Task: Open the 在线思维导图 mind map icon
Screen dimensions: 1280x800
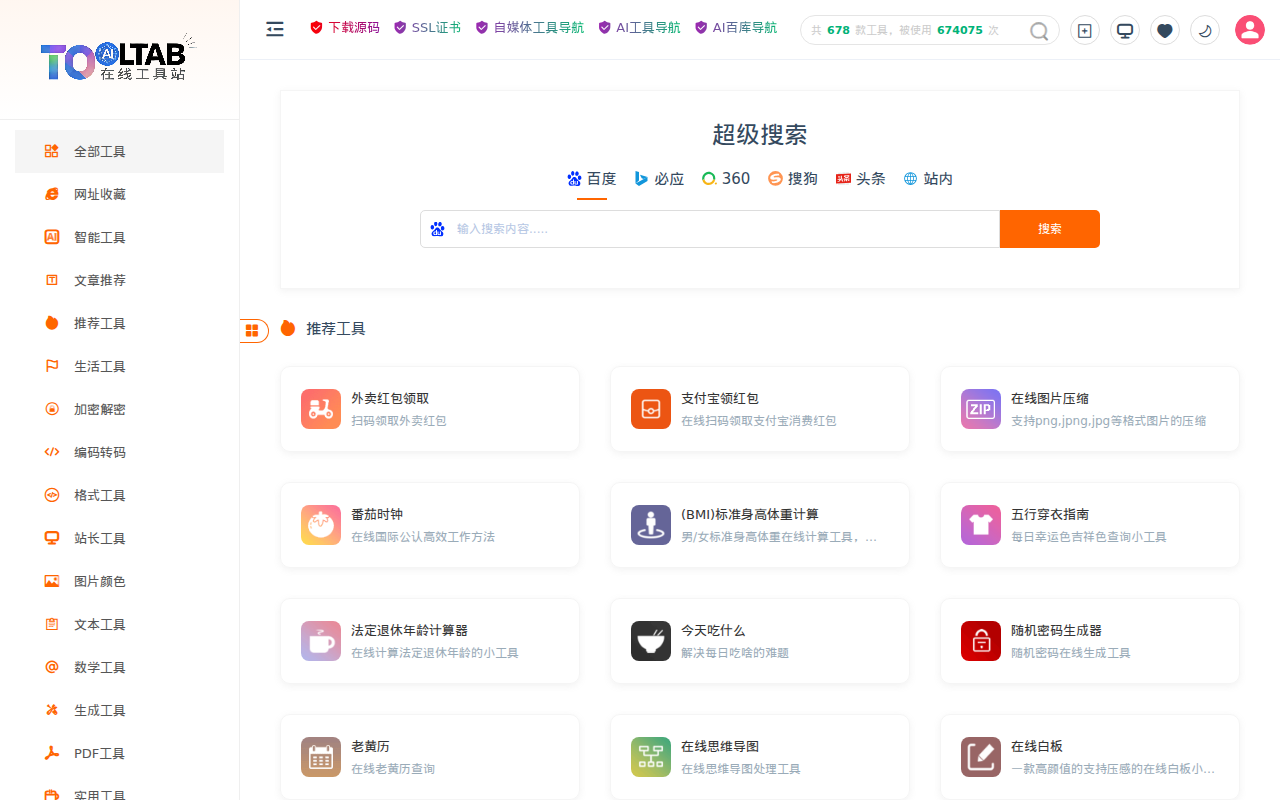Action: [x=650, y=757]
